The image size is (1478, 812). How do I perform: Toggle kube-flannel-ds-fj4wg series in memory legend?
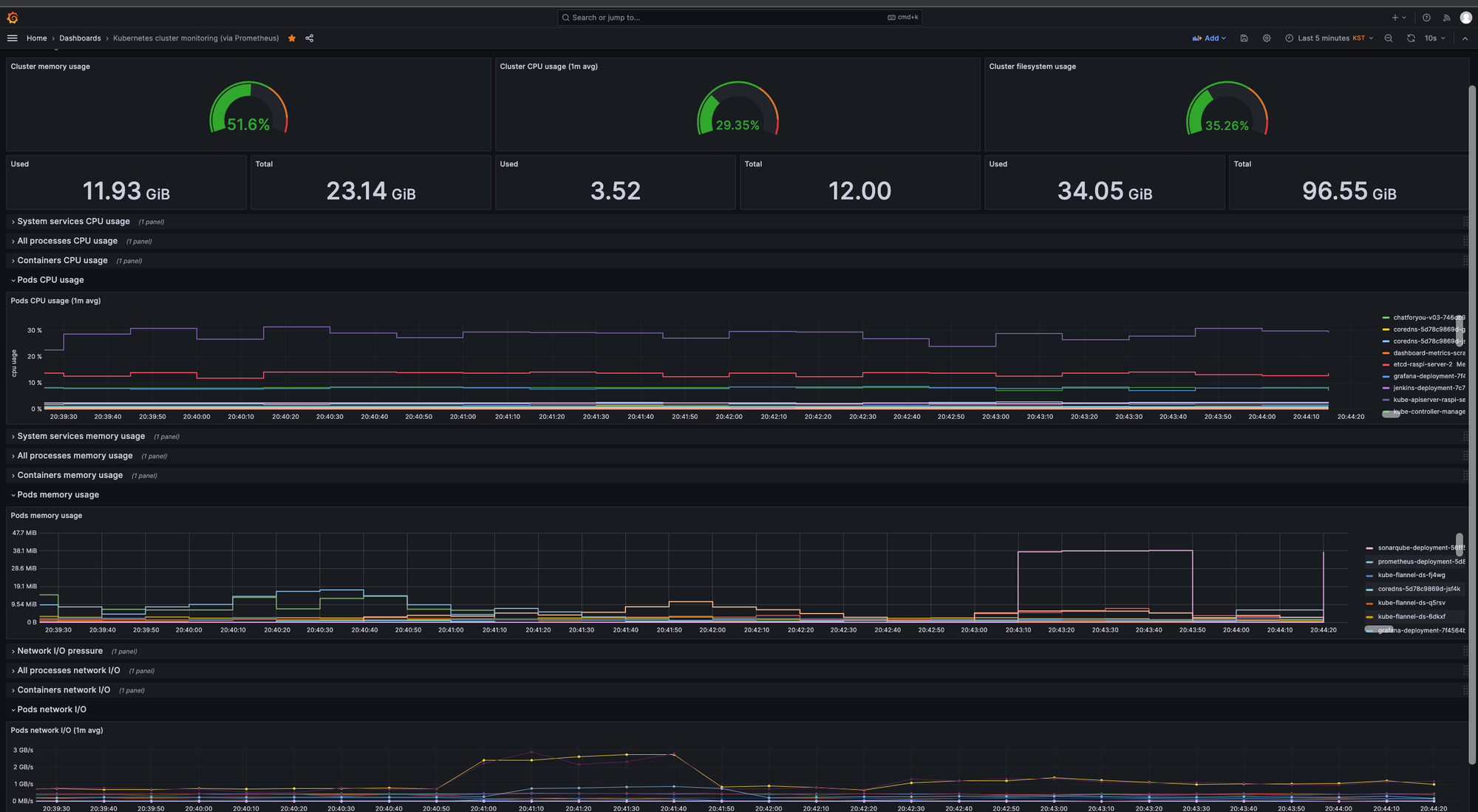(1411, 576)
